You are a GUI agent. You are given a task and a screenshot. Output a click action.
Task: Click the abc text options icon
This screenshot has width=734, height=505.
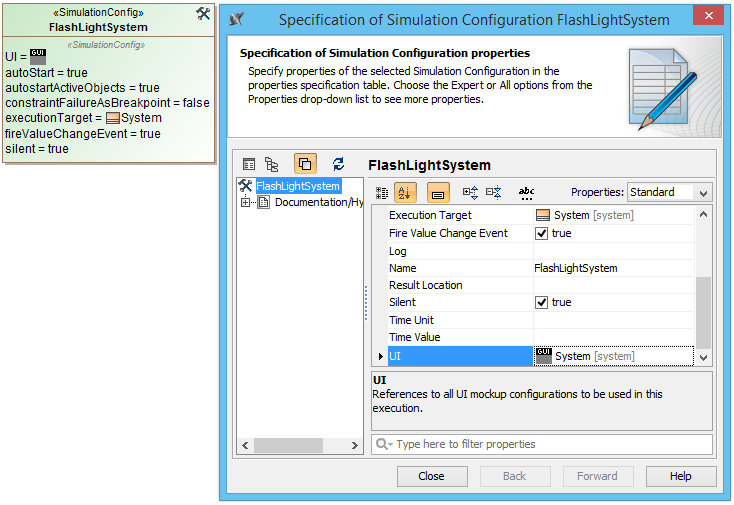[x=526, y=192]
